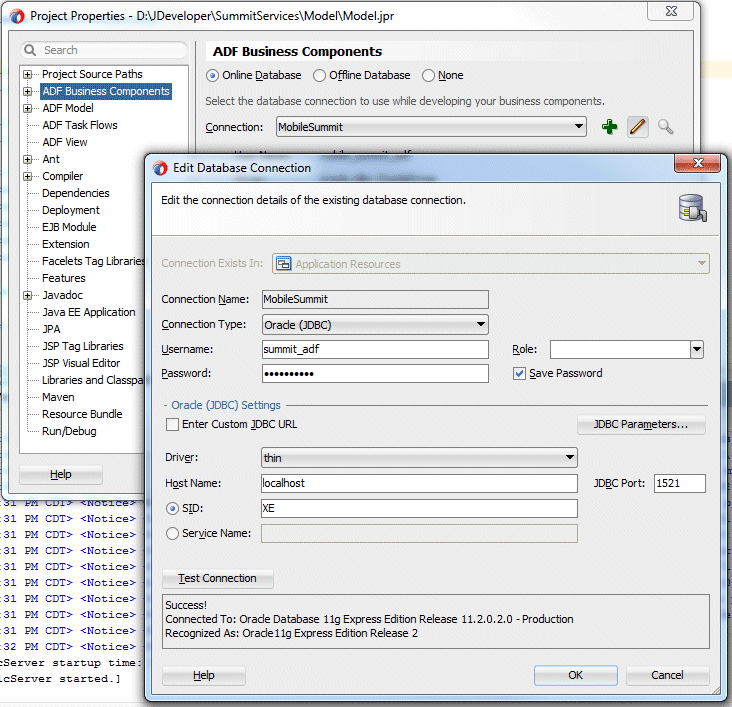
Task: Open the Connection dropdown showing MobileSummit
Action: coord(431,127)
